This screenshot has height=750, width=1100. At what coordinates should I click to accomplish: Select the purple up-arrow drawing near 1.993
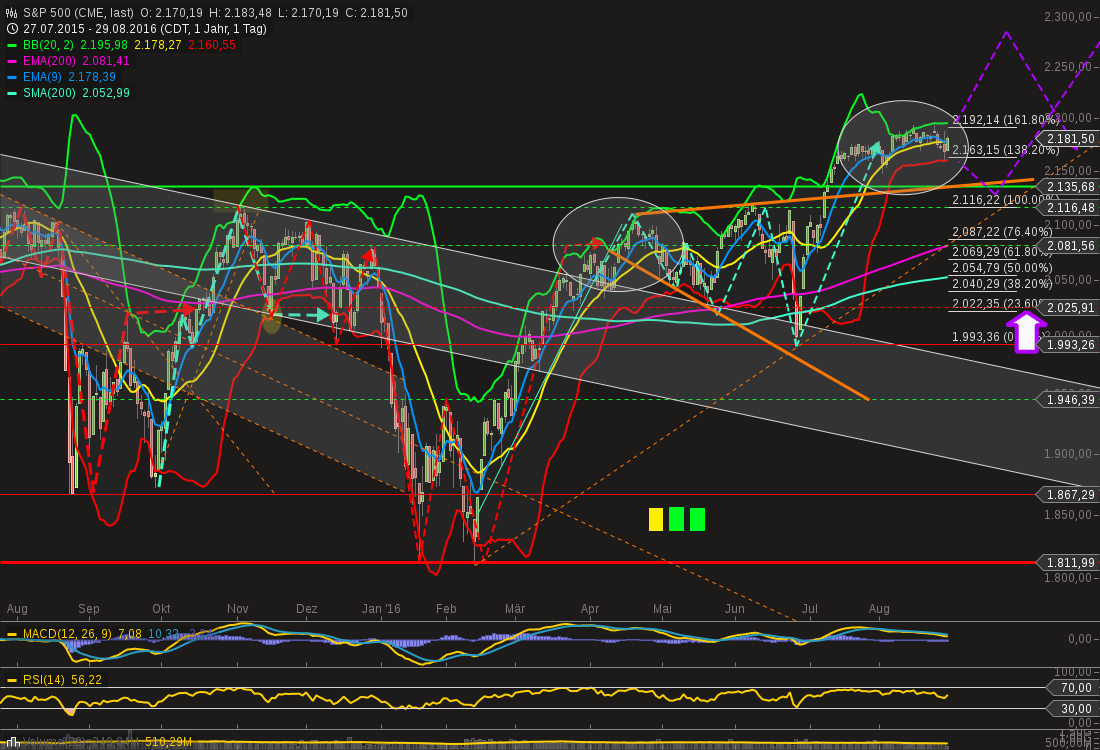(x=1026, y=332)
